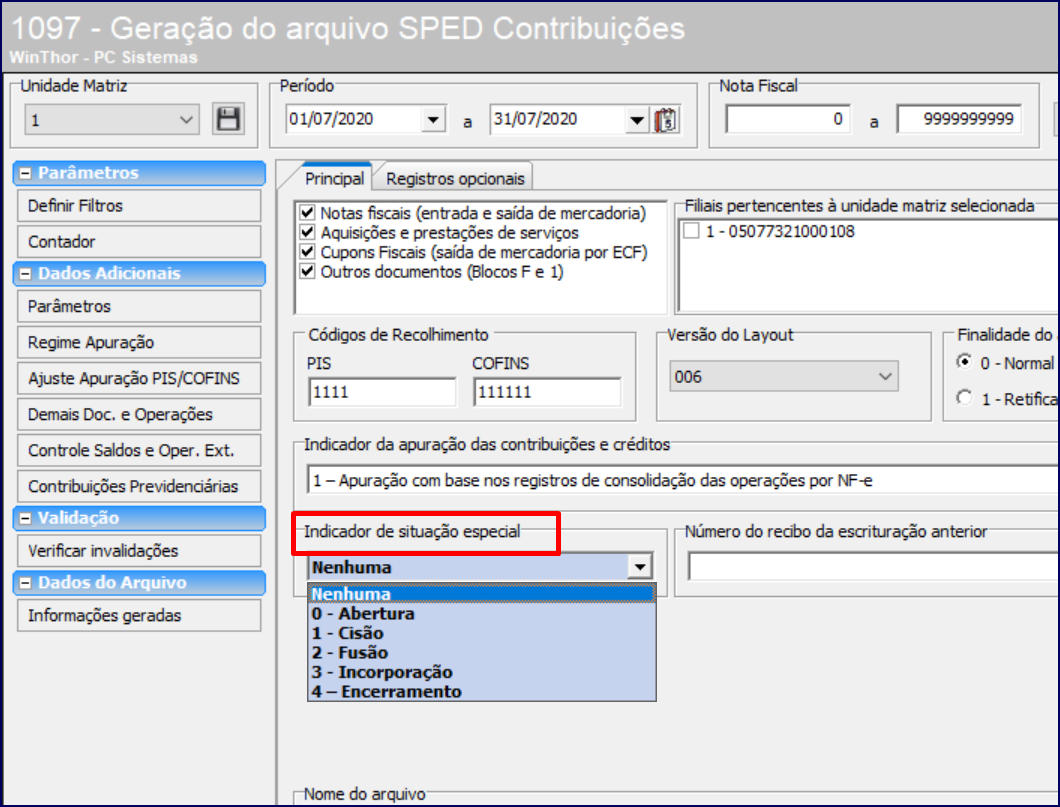Uncheck Notas fiscais (entrada e saída de mercadoria)

[308, 213]
